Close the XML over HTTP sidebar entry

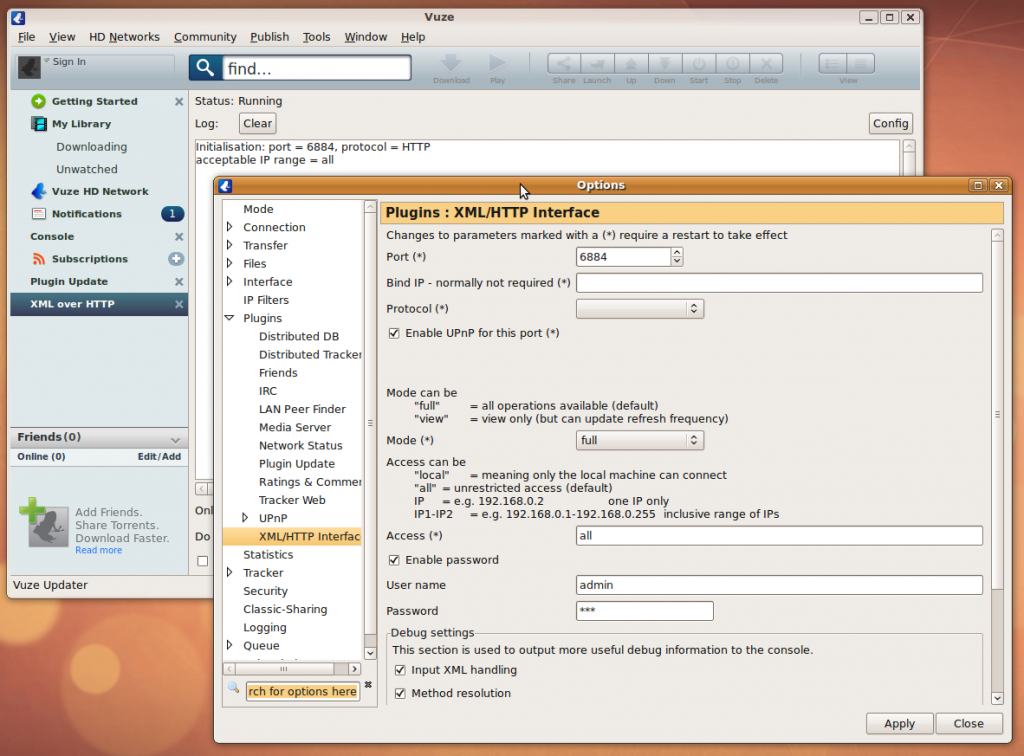click(x=179, y=304)
